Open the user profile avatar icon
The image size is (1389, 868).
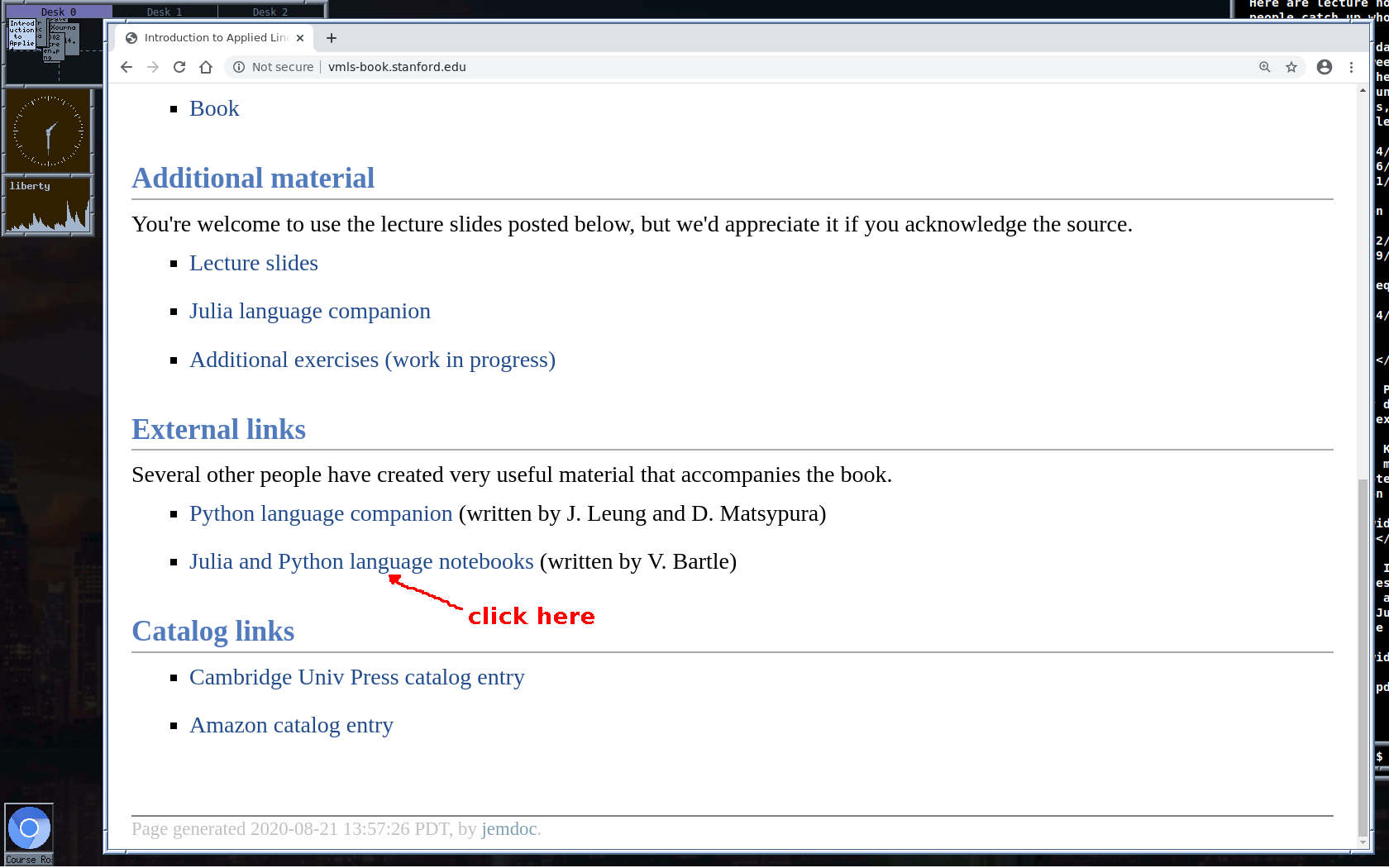tap(1325, 67)
